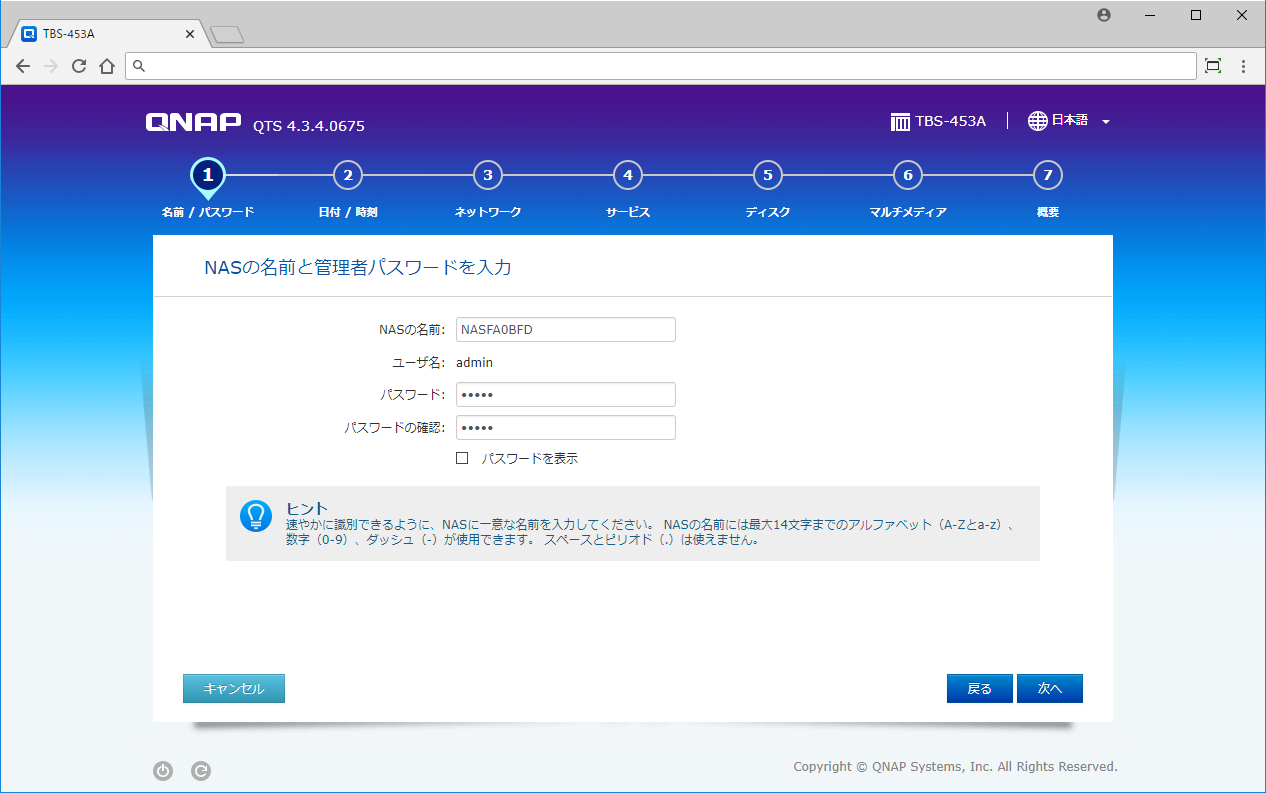
Task: Click the power icon at bottom left
Action: [163, 771]
